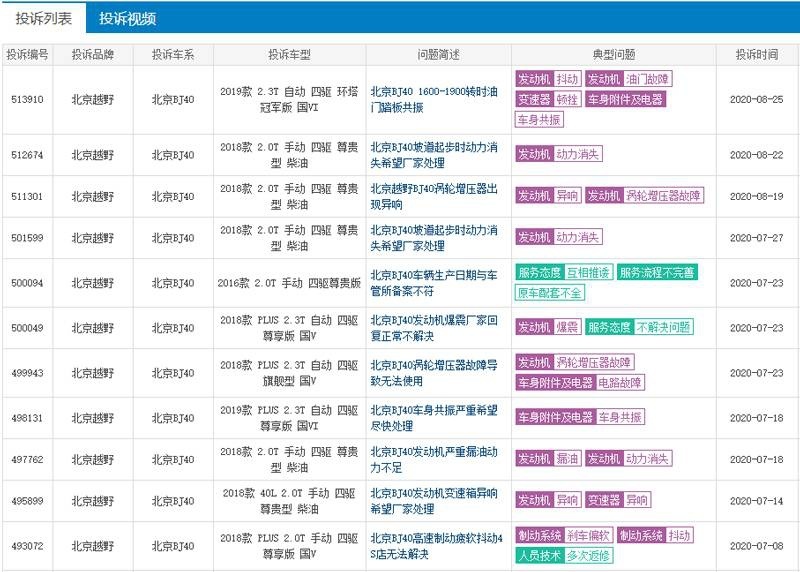Click 涡轮增压器故障 tag in row 499943

(574, 362)
